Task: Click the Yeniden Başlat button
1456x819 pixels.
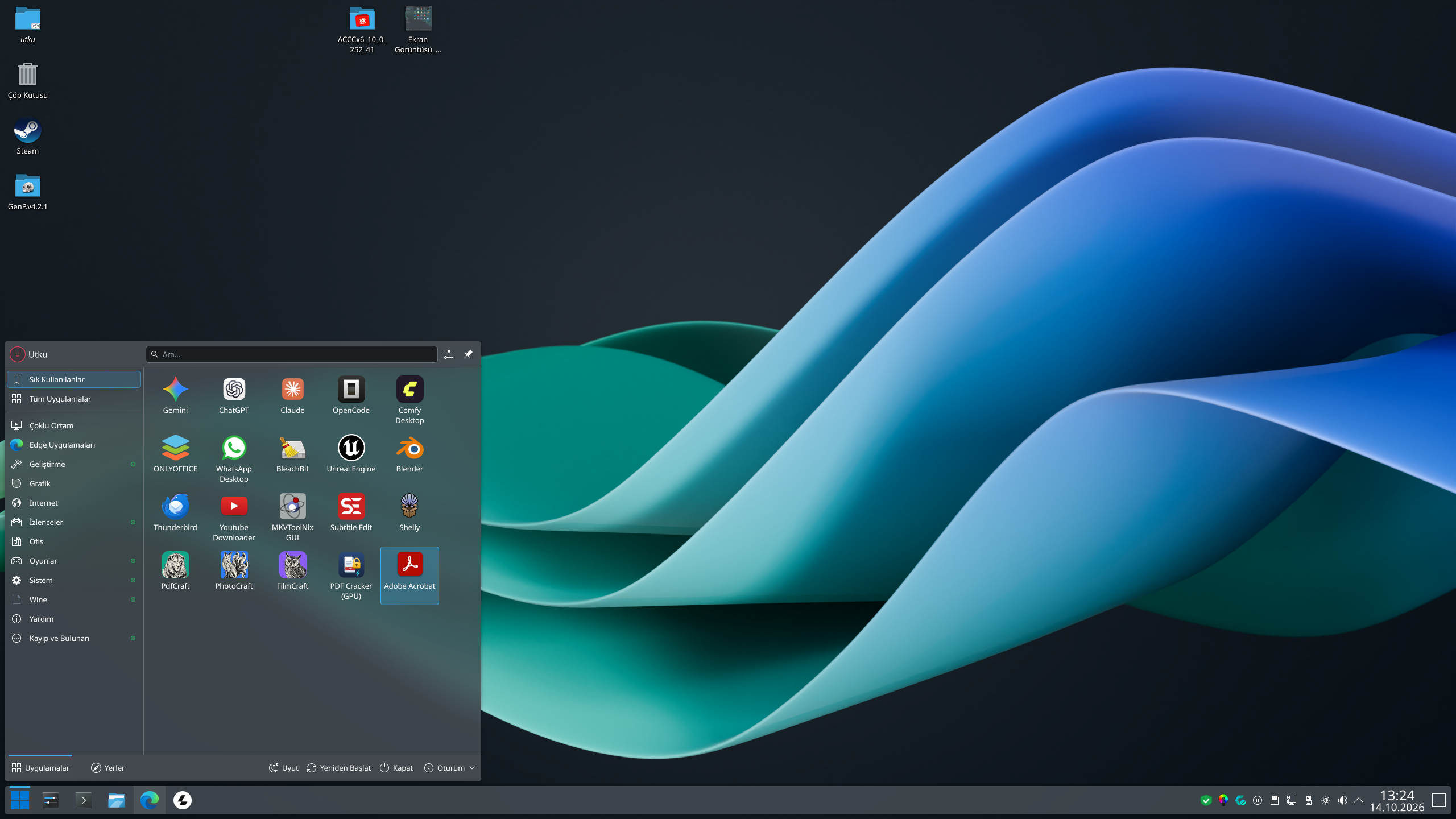Action: [339, 768]
